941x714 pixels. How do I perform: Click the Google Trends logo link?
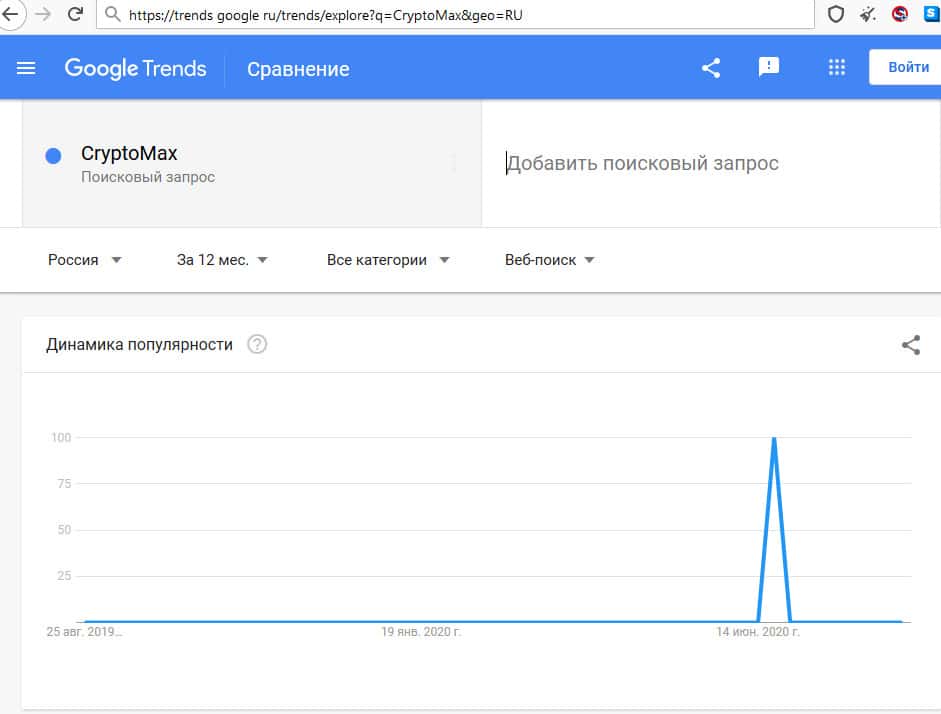(x=135, y=68)
